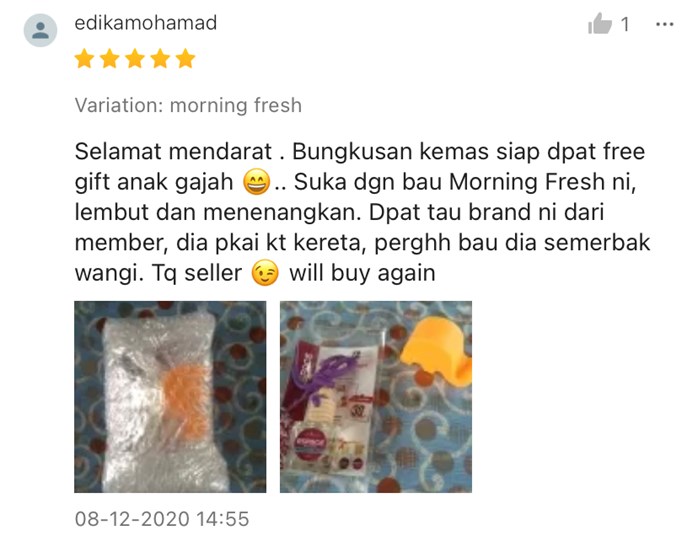Screen dimensions: 698x536
Task: Click the 'Variation: morning fresh' label
Action: tap(188, 106)
